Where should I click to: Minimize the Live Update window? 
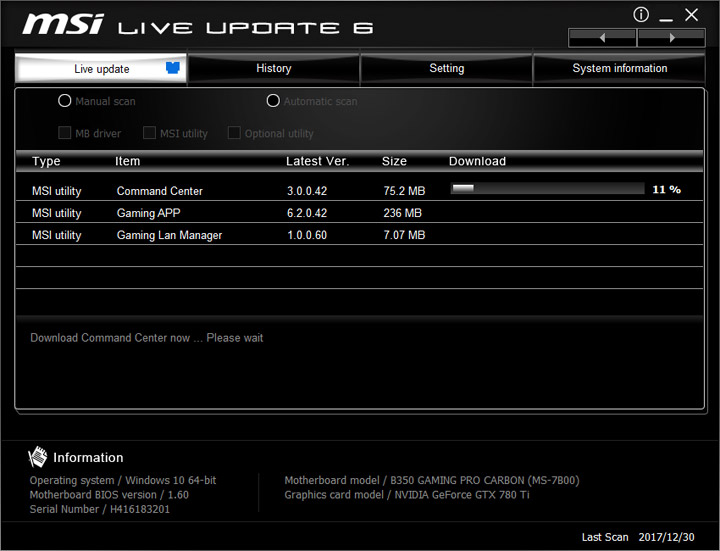[666, 19]
